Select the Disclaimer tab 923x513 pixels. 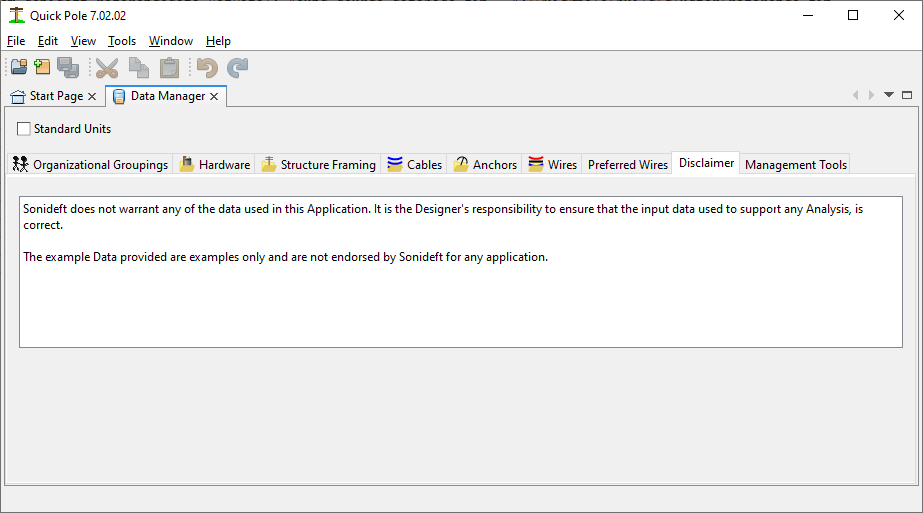coord(706,163)
